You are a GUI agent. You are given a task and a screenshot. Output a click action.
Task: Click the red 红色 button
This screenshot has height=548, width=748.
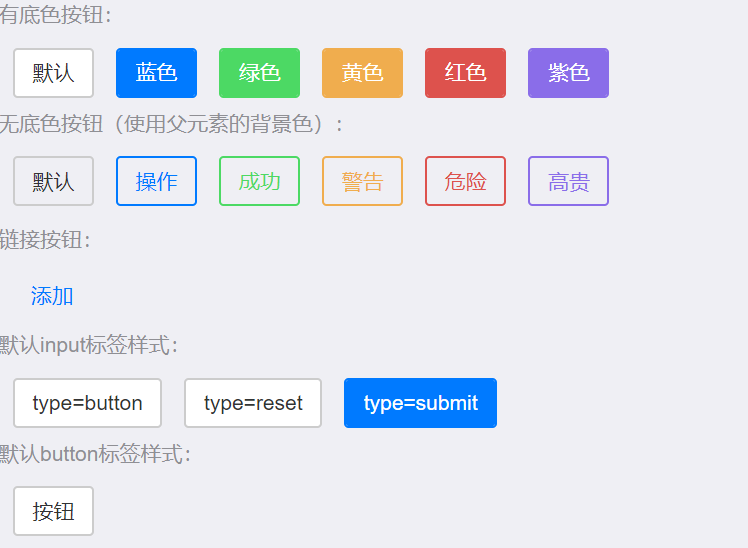click(x=466, y=73)
